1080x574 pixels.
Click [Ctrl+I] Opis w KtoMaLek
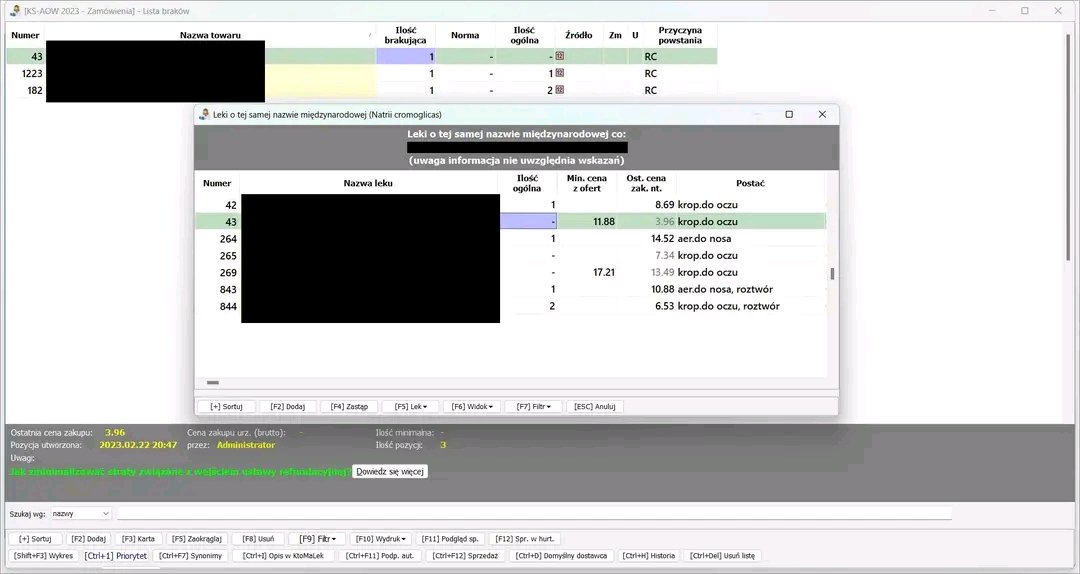(284, 555)
